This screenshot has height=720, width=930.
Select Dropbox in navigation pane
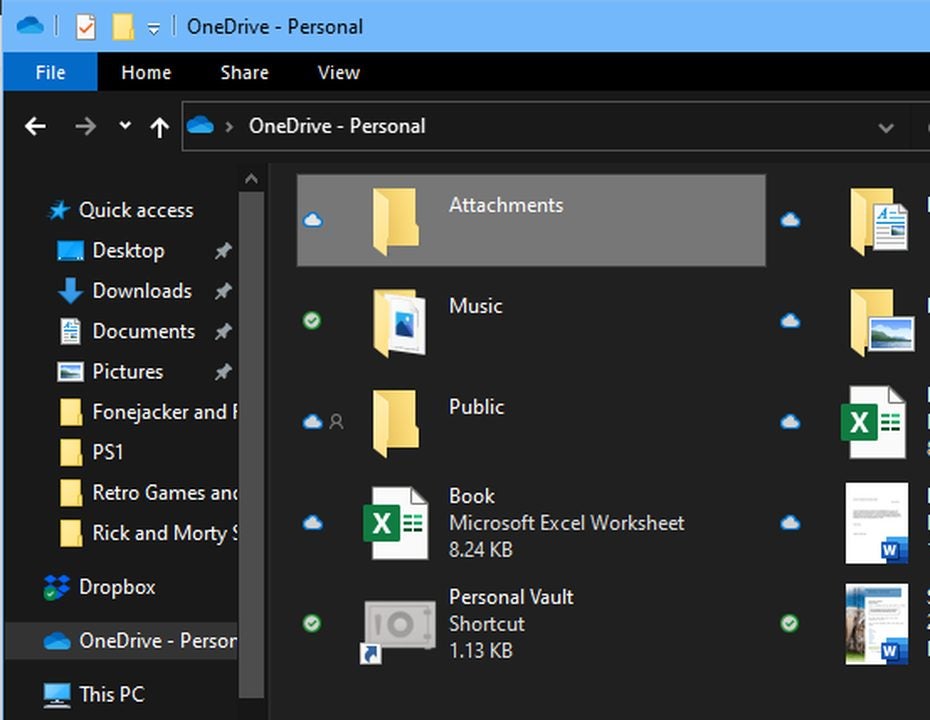[116, 587]
